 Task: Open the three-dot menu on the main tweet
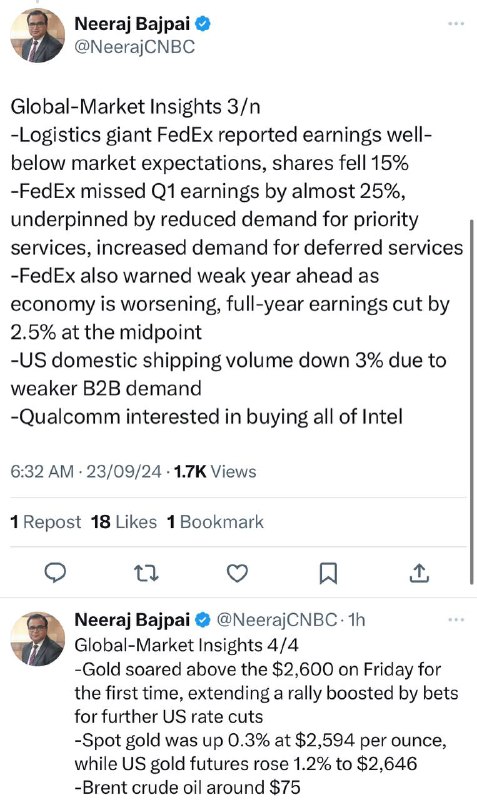[x=456, y=23]
